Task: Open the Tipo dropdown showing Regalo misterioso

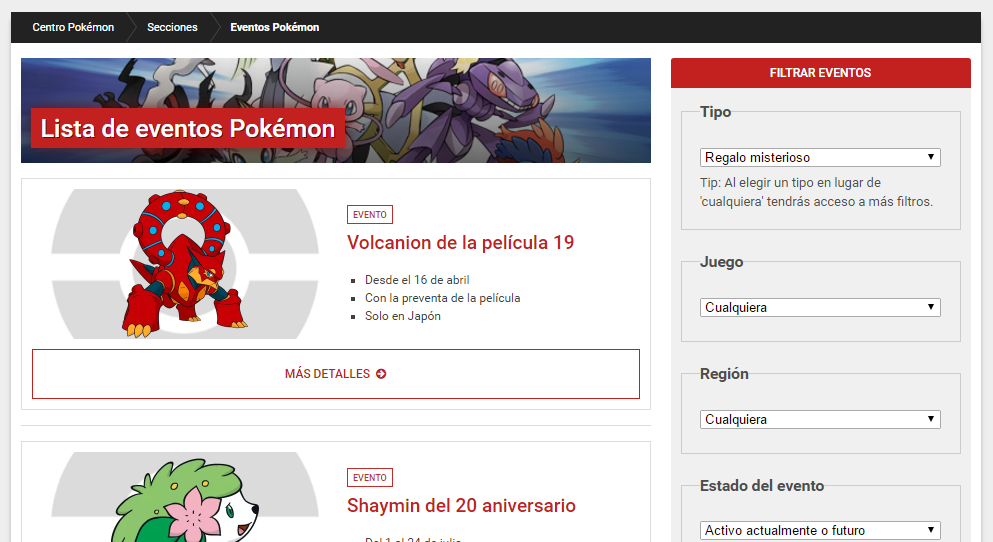Action: coord(820,157)
